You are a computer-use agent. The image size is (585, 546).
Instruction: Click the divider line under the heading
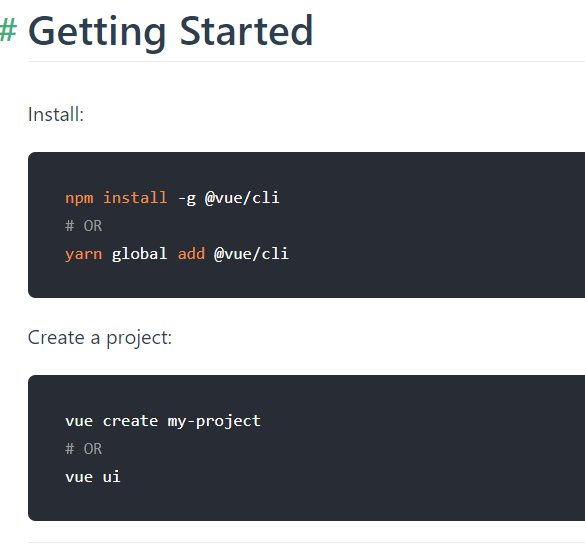(306, 61)
